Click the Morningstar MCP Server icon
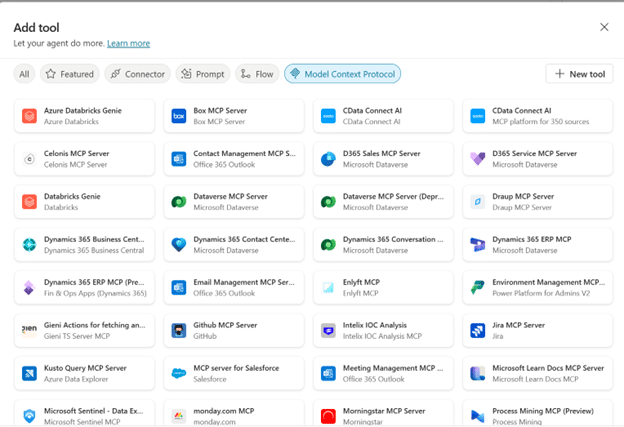The height and width of the screenshot is (427, 624). tap(328, 415)
